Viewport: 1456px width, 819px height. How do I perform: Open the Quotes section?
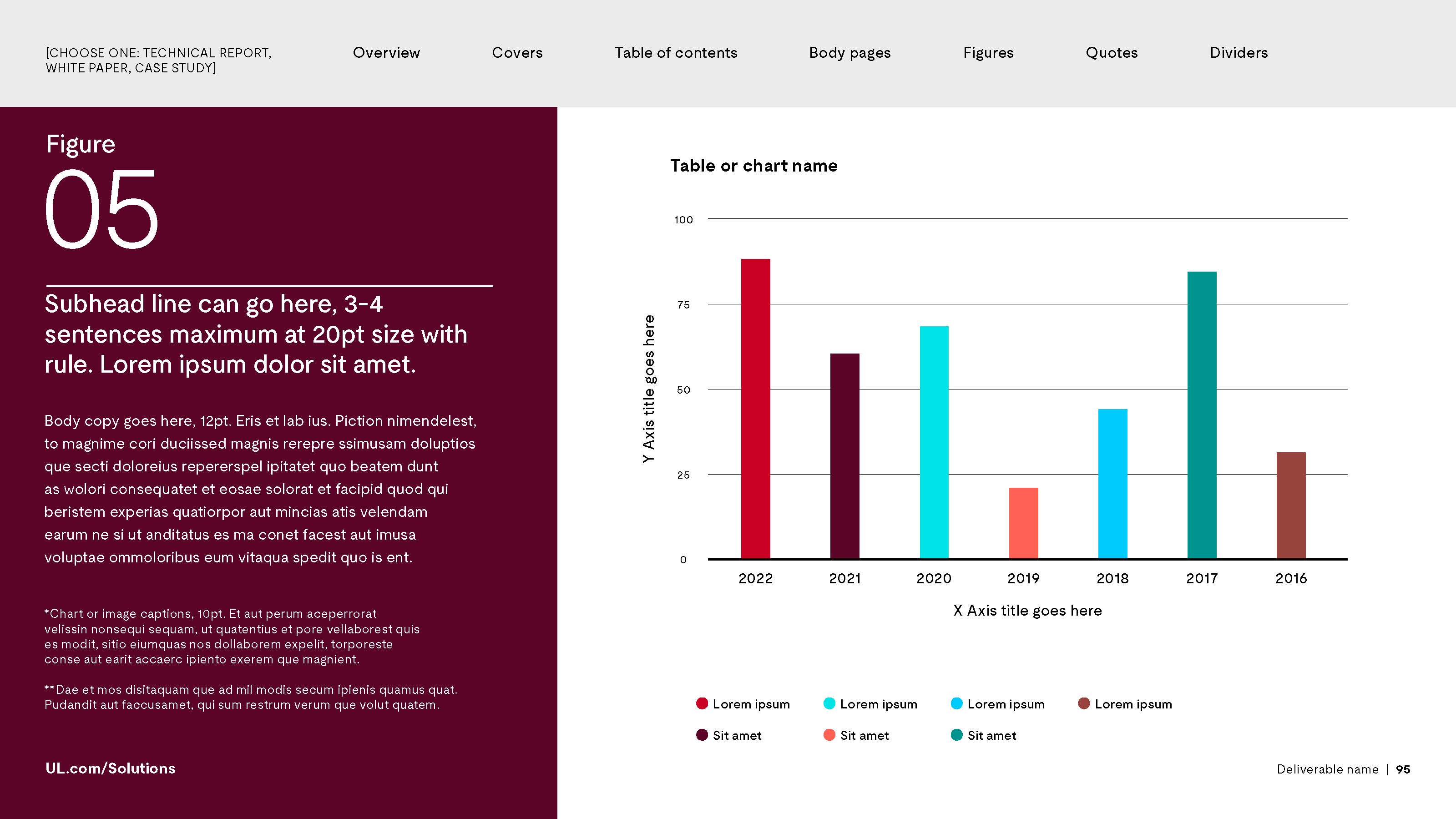[x=1111, y=53]
